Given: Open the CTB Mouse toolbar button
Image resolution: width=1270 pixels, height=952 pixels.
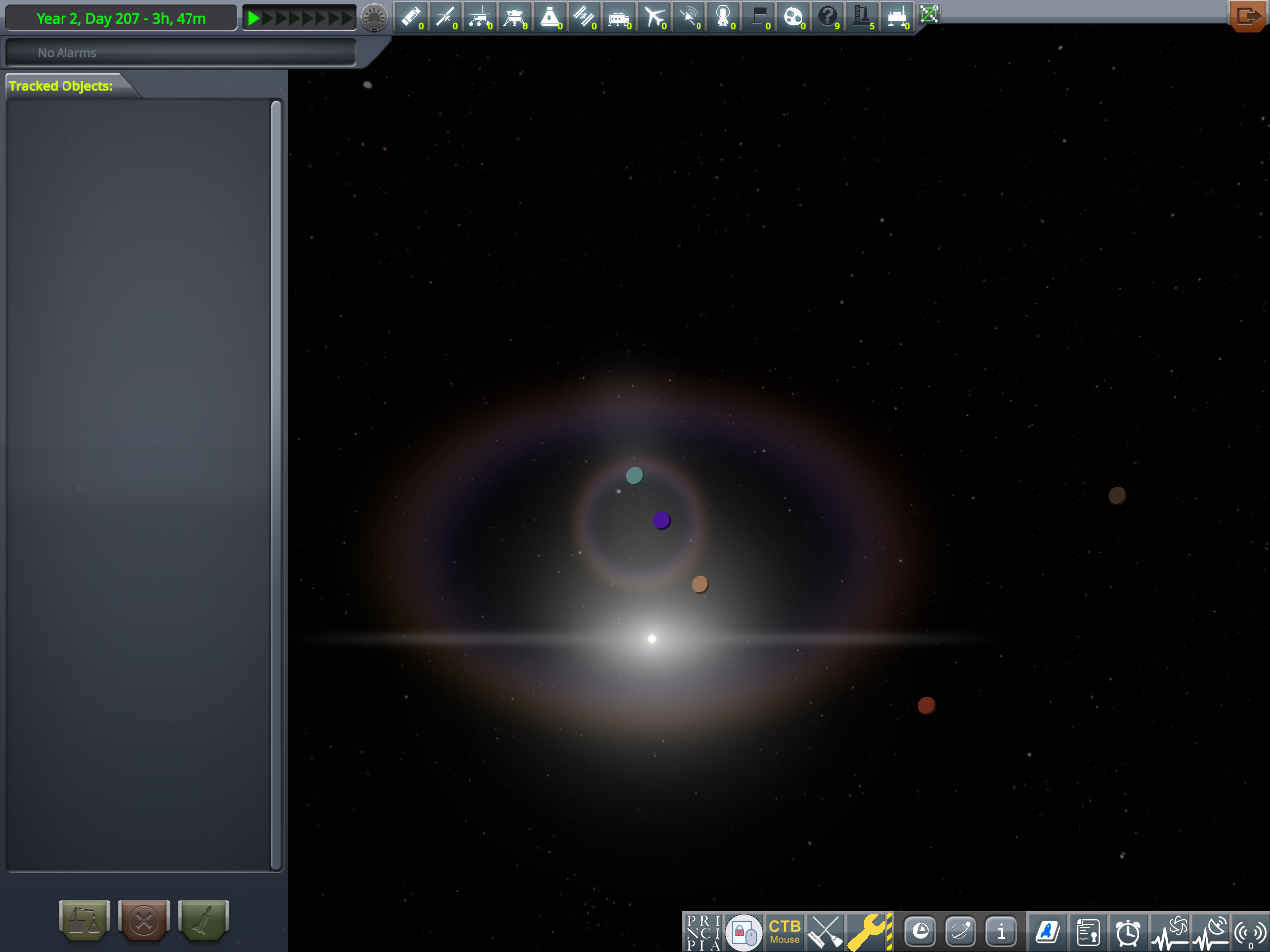Looking at the screenshot, I should coord(784,932).
